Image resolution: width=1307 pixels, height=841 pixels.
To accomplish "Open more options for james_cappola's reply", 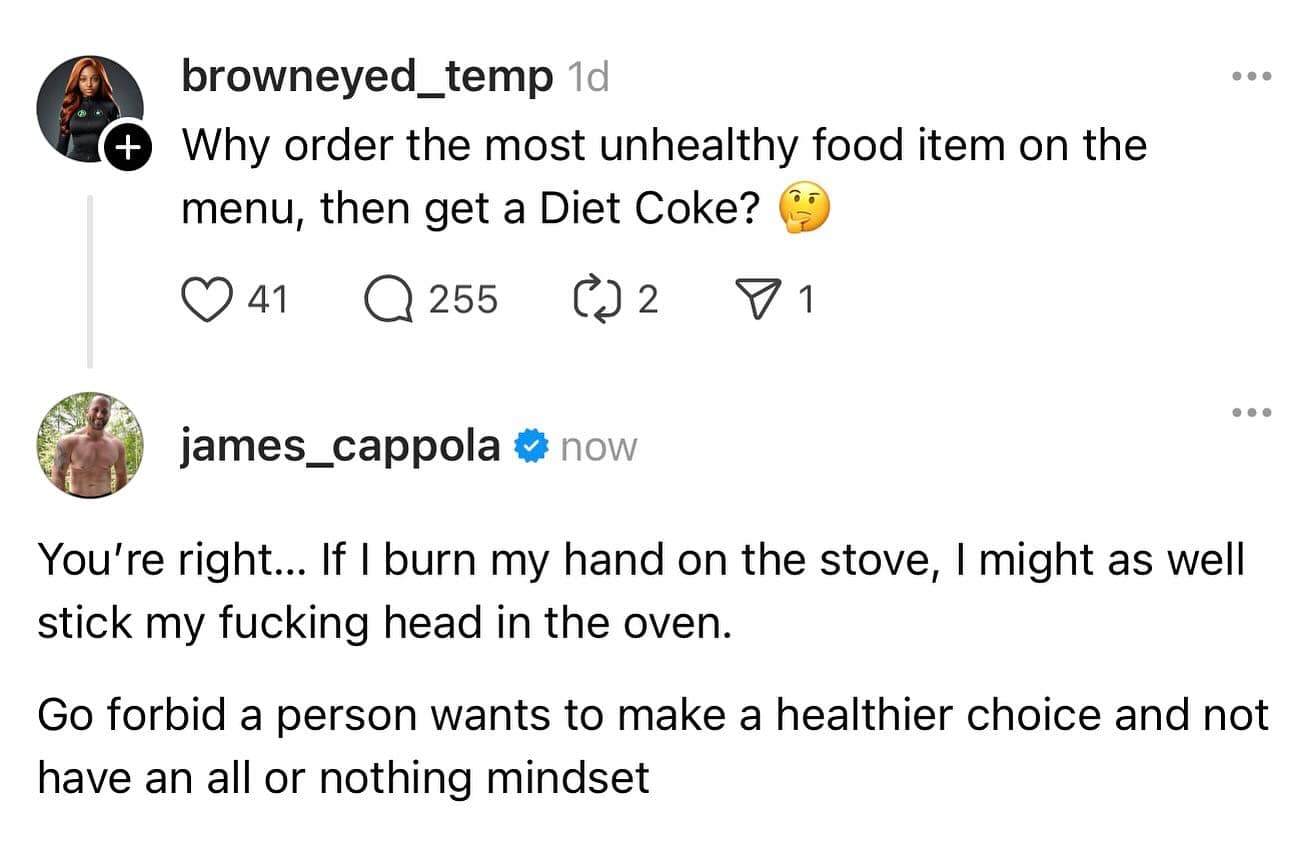I will coord(1252,412).
